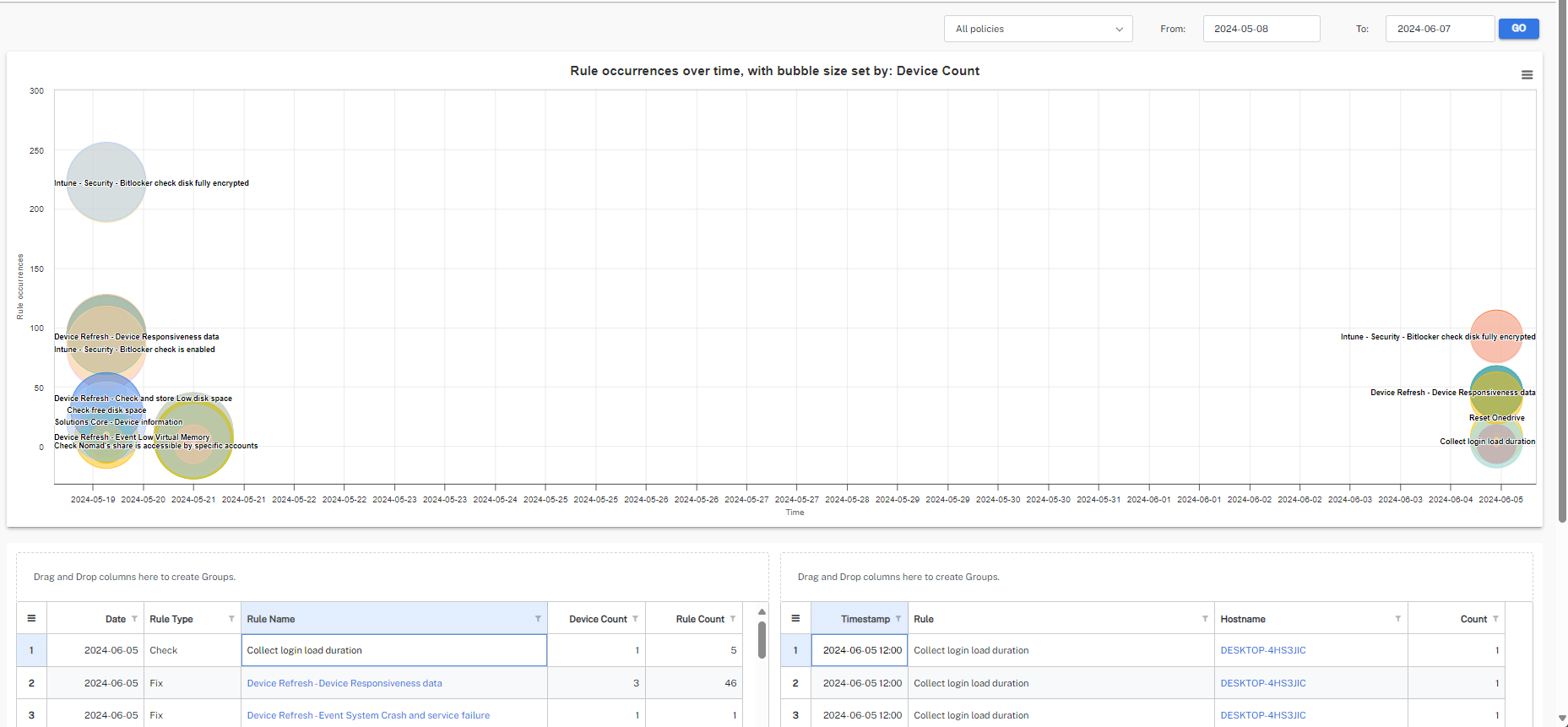Open the table menu beside Timestamp header
Image resolution: width=1568 pixels, height=727 pixels.
point(795,619)
